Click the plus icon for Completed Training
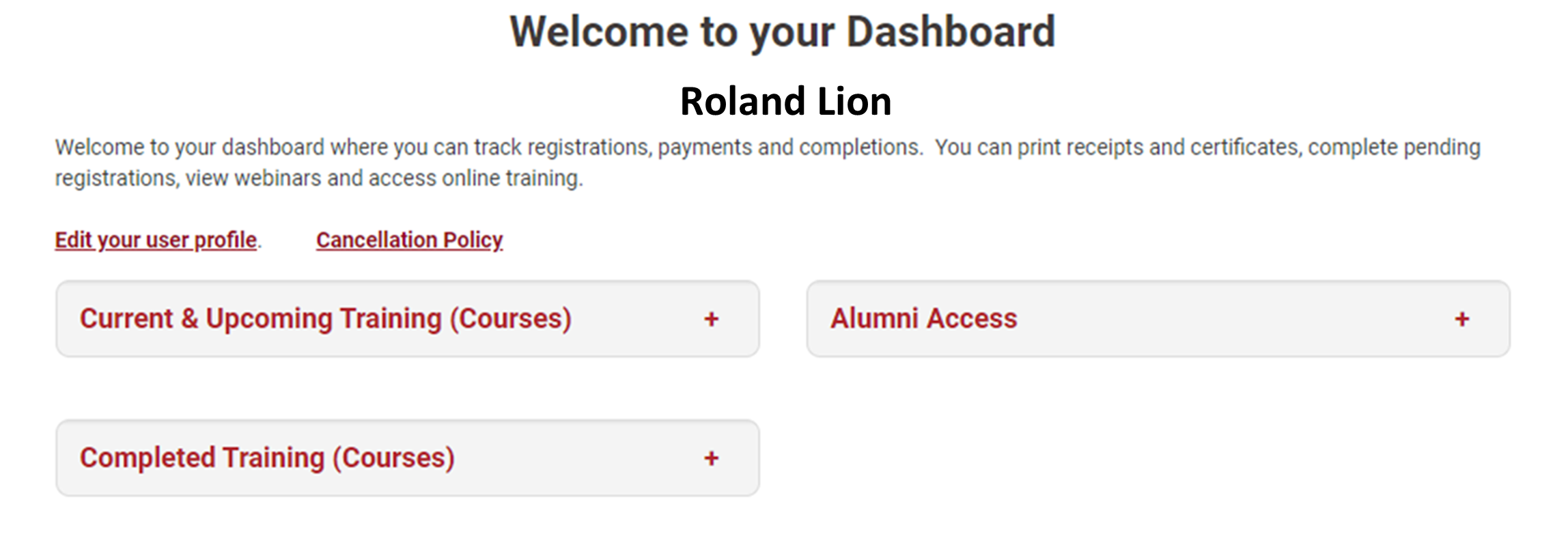Viewport: 1568px width, 543px height. [x=711, y=458]
